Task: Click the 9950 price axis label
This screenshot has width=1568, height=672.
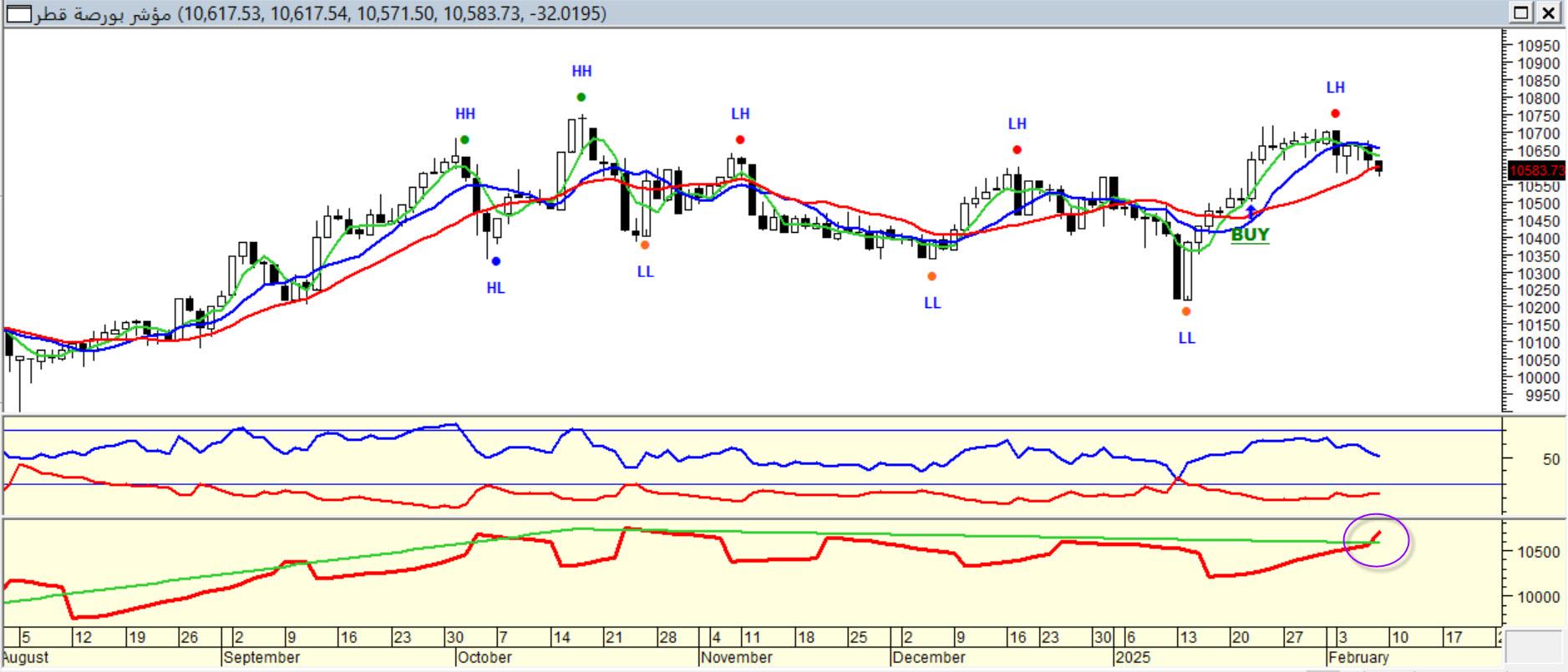Action: [x=1542, y=395]
